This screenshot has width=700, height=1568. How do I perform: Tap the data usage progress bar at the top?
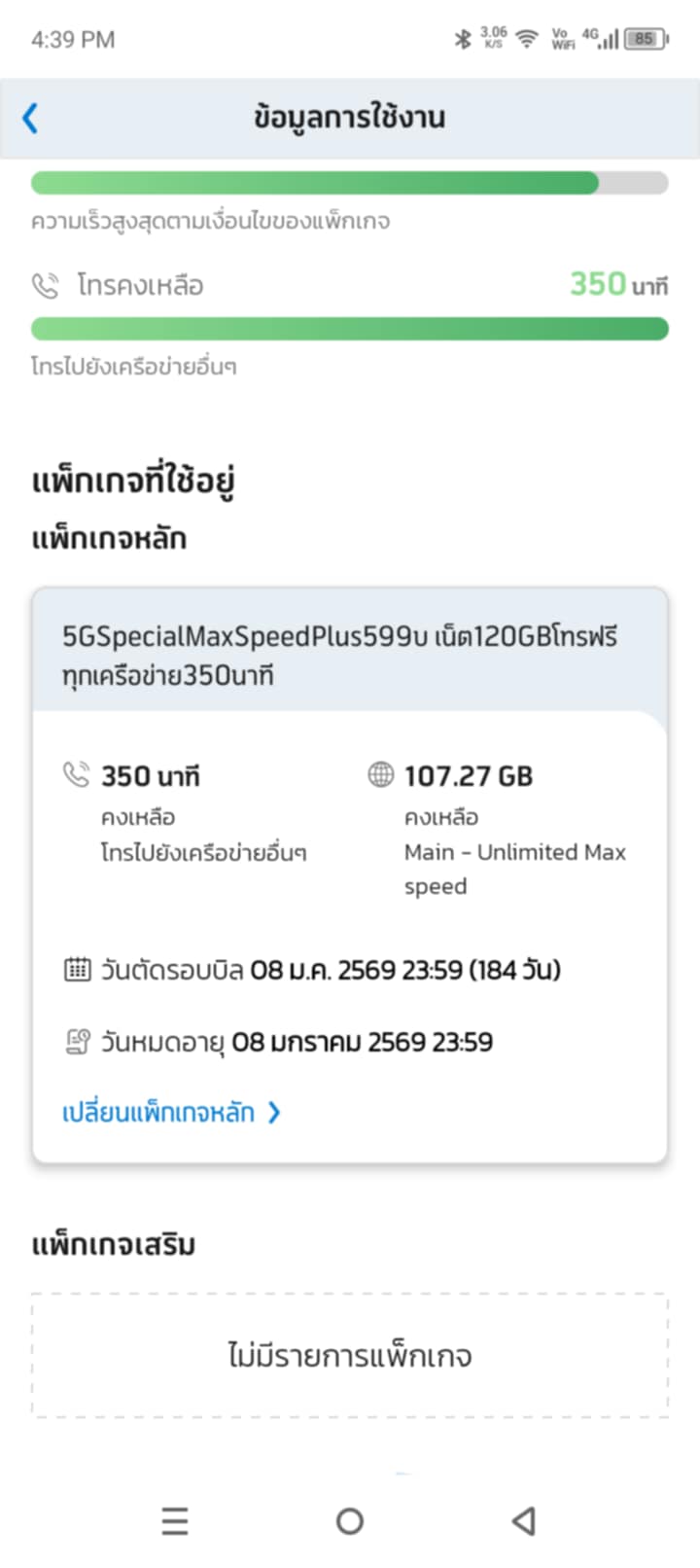point(350,183)
